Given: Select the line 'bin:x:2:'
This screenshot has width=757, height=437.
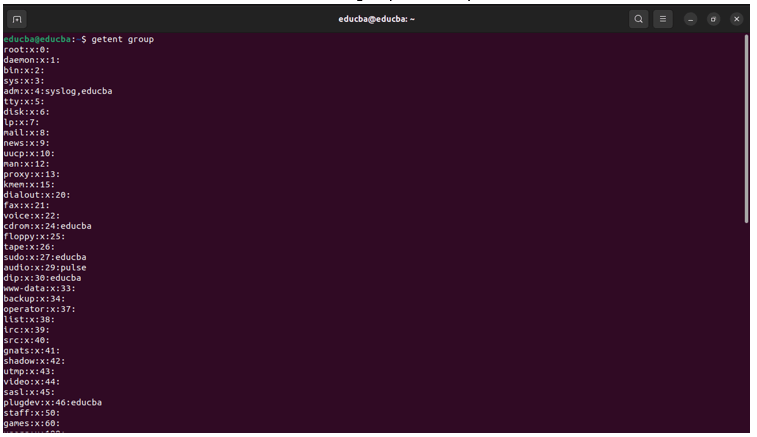Looking at the screenshot, I should (24, 70).
